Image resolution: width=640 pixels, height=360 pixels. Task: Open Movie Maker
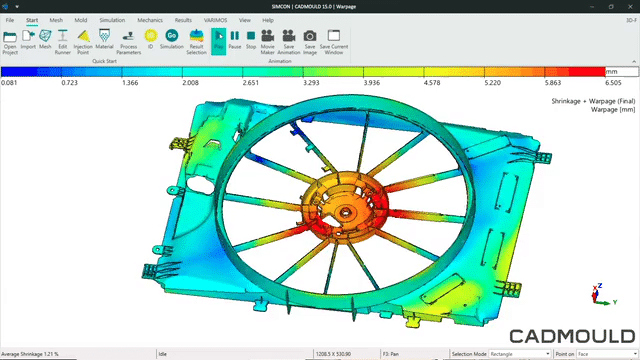point(268,42)
